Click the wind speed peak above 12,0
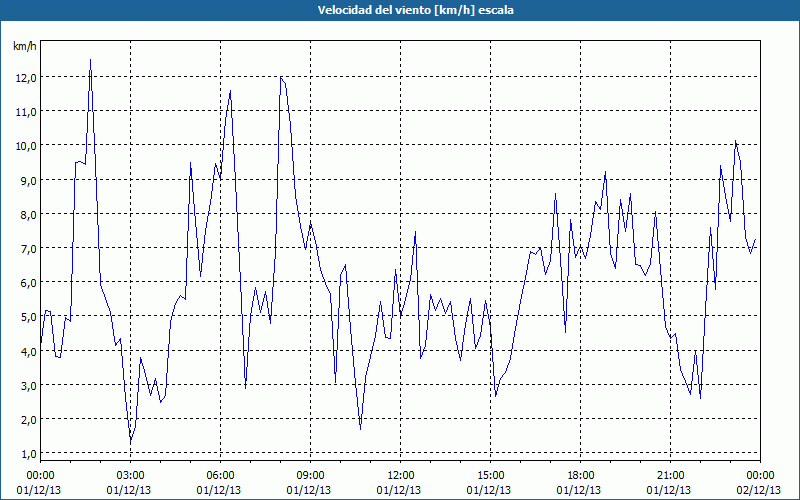 click(90, 60)
